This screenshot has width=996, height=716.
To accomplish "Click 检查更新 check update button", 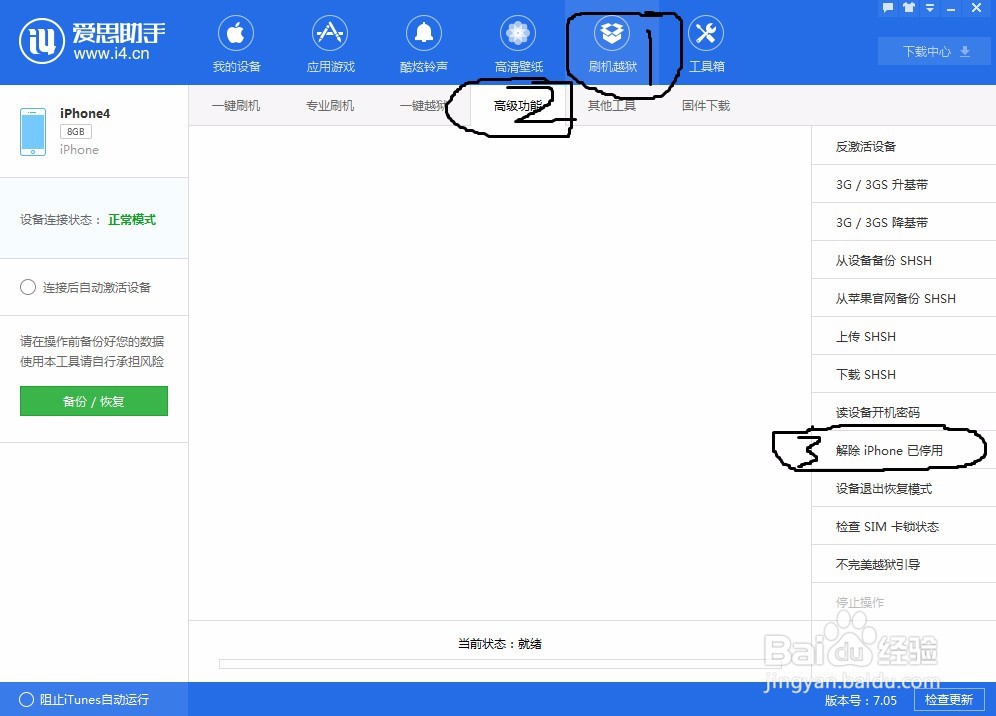I will tap(948, 699).
